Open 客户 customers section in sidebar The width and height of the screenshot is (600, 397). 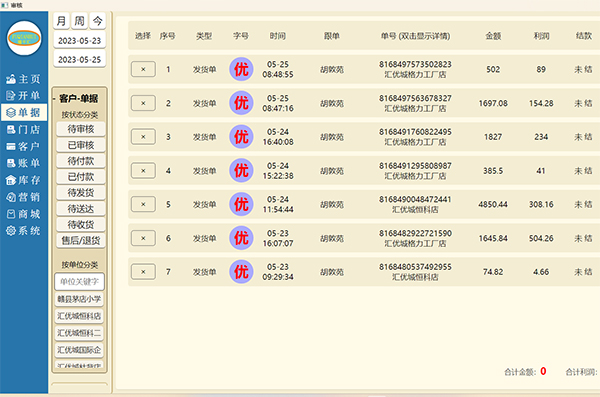click(x=23, y=146)
